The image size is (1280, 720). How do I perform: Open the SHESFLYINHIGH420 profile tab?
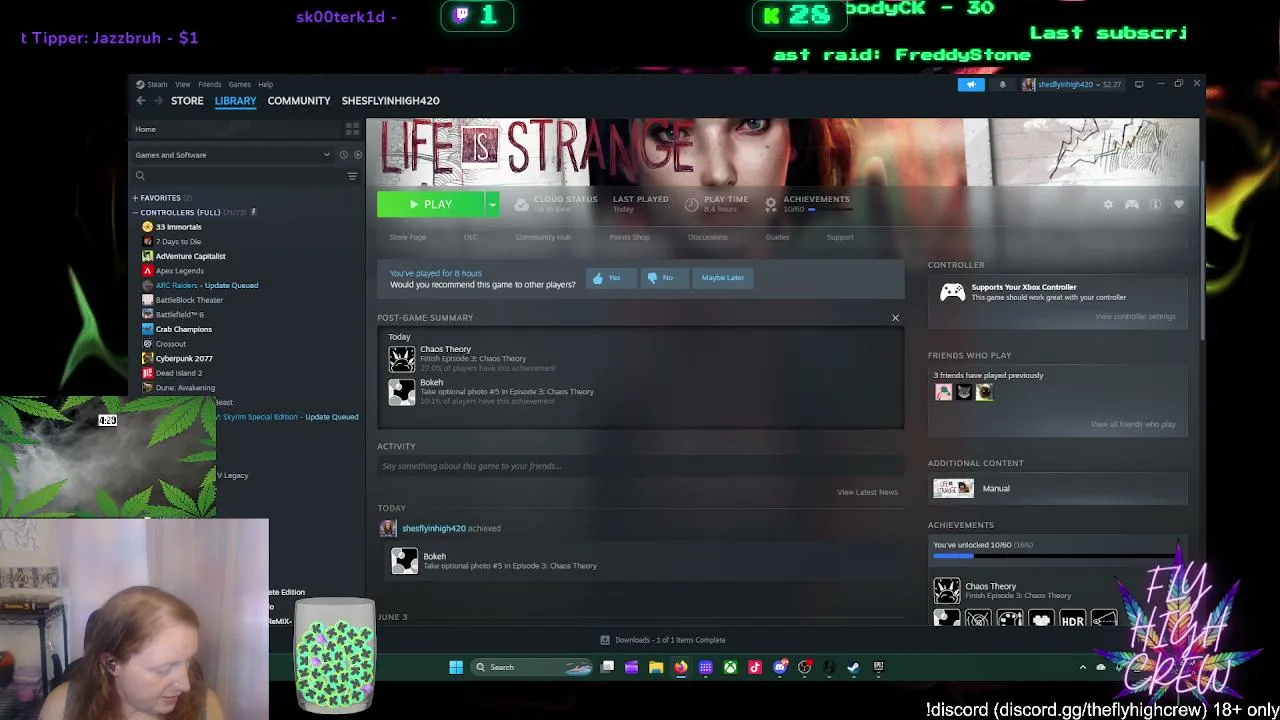[x=390, y=101]
